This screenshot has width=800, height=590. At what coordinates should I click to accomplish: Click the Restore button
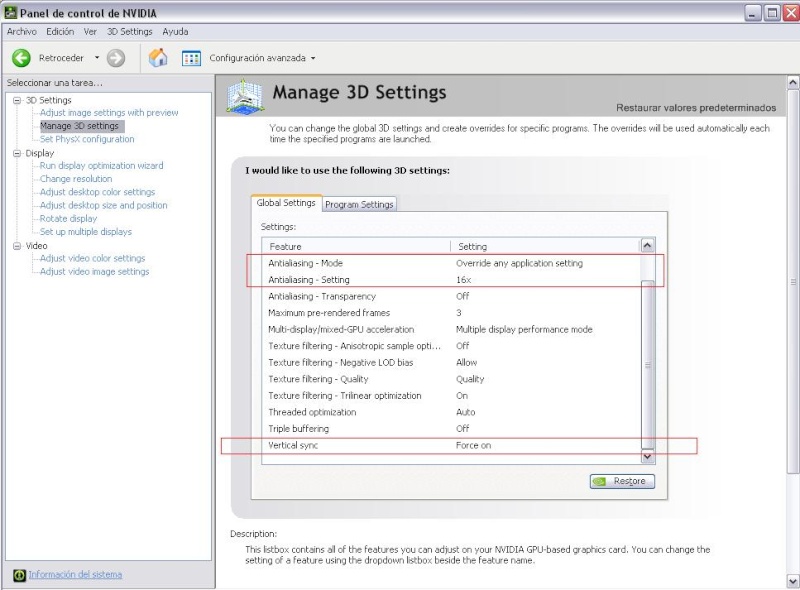pyautogui.click(x=622, y=481)
